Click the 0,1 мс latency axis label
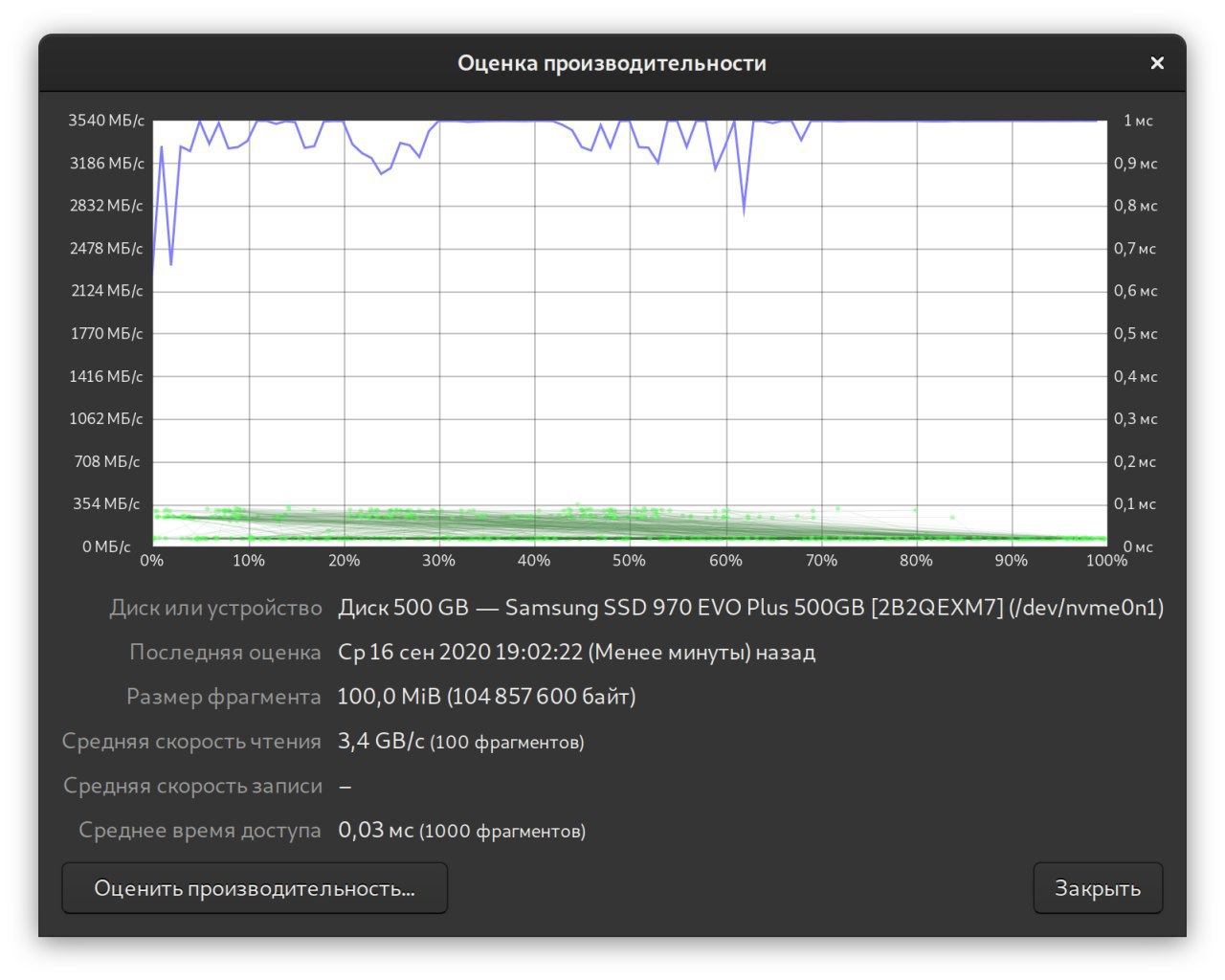 (x=1135, y=504)
